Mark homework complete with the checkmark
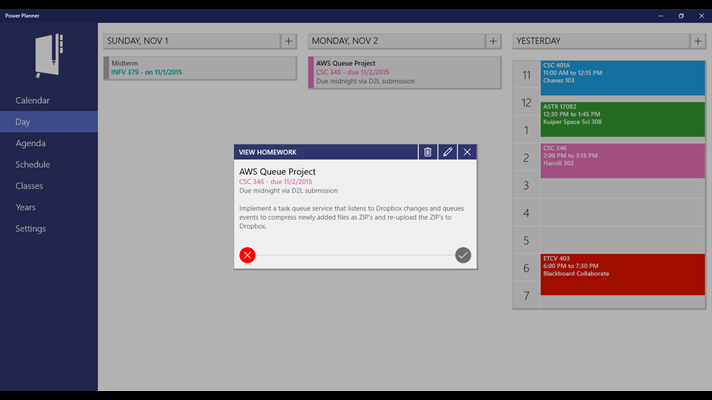 click(x=463, y=255)
